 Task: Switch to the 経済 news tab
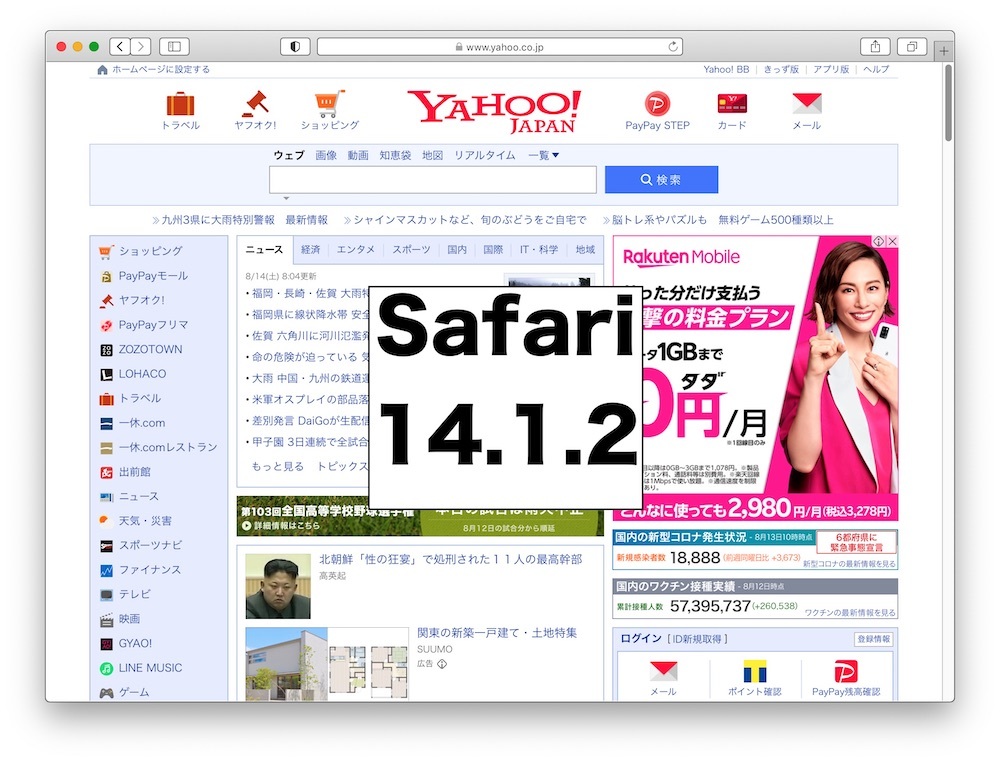click(311, 249)
